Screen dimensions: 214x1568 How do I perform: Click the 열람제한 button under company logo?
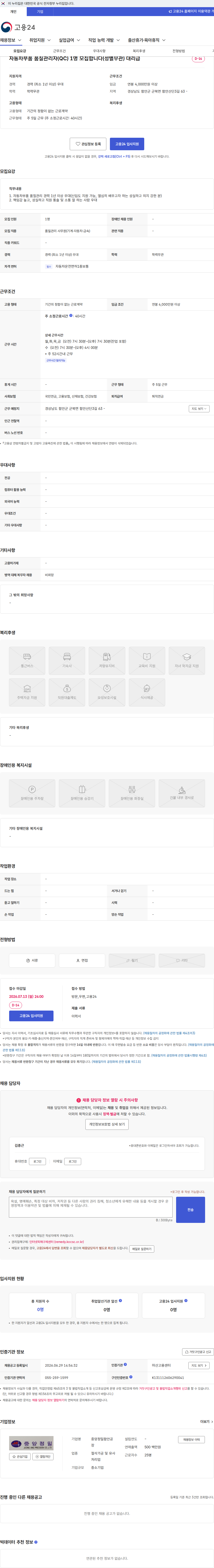[43, 1457]
